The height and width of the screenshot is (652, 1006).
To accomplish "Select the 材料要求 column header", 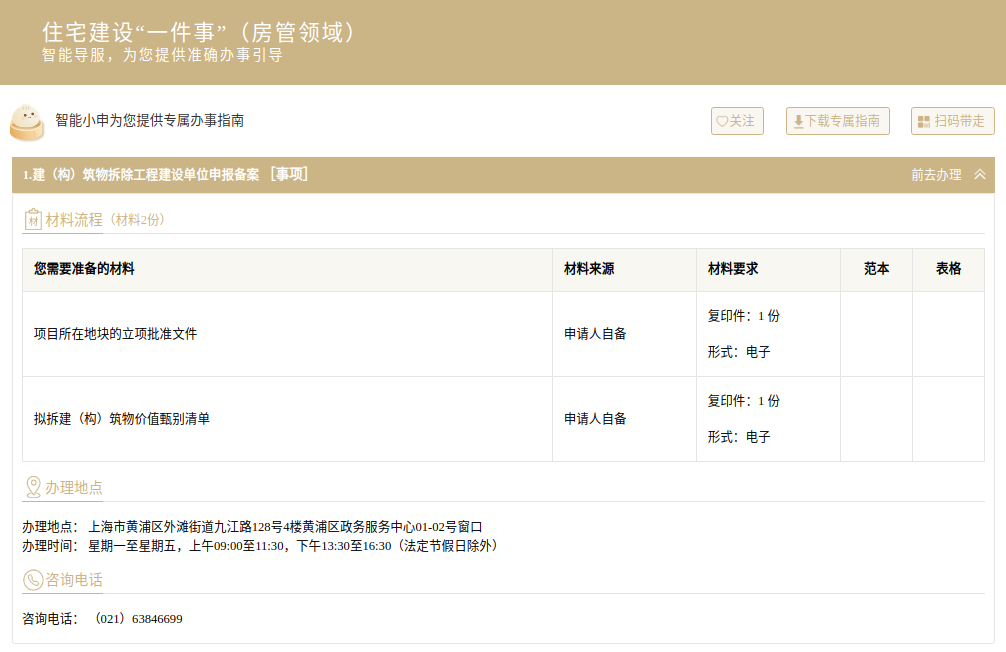I will click(x=733, y=269).
